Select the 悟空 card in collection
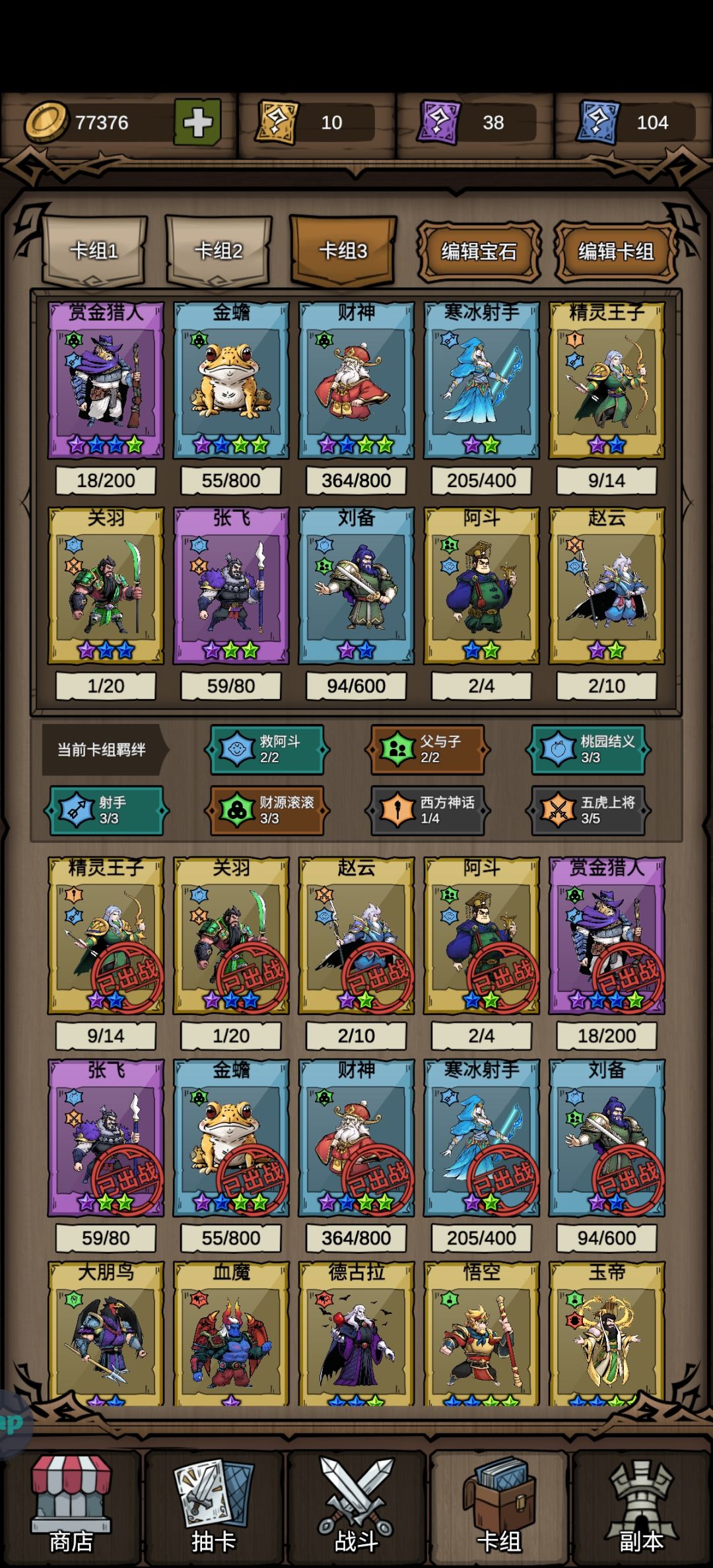The image size is (713, 1568). (x=481, y=1333)
